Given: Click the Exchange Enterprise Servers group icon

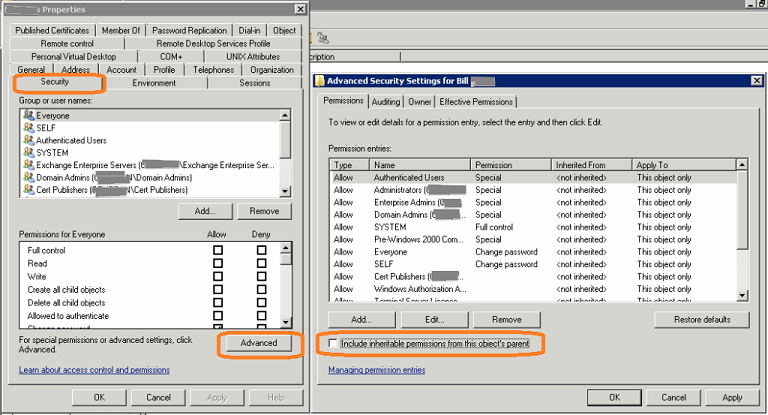Looking at the screenshot, I should pos(28,165).
